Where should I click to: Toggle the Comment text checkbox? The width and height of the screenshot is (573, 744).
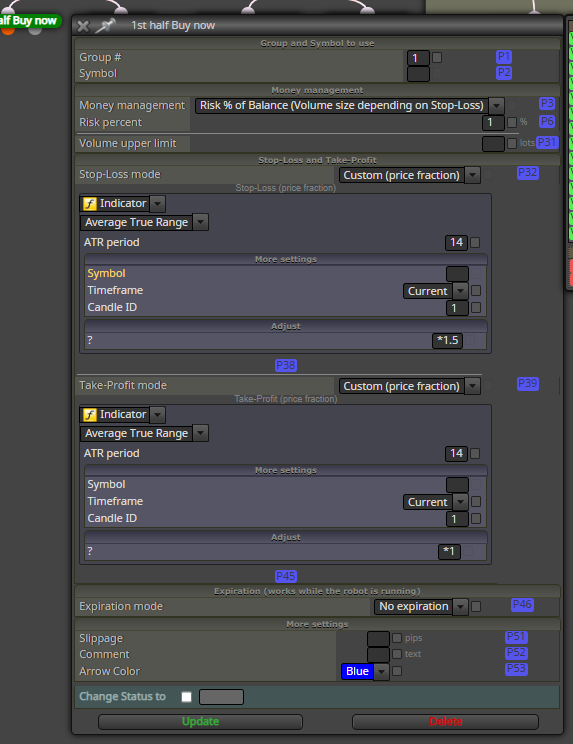point(397,654)
